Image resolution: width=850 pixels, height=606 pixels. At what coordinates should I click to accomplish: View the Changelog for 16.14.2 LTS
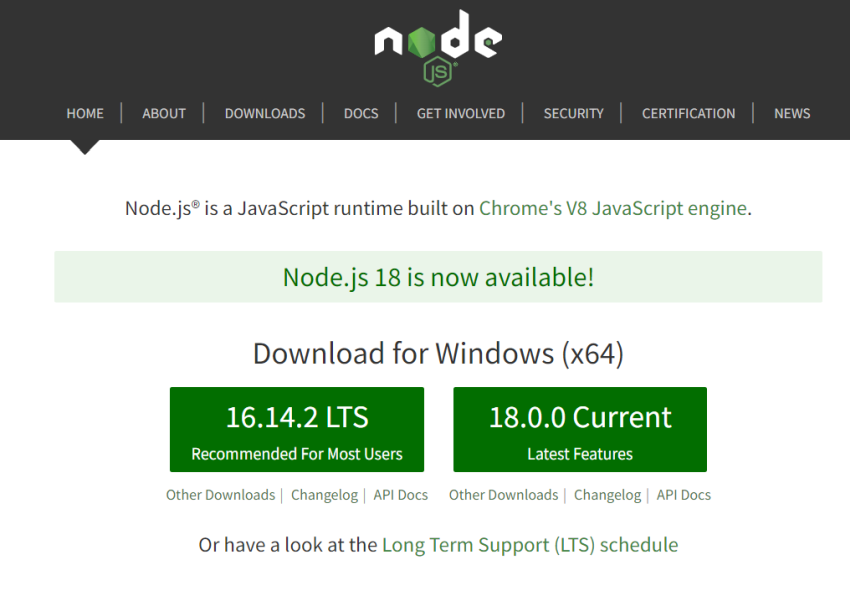324,494
